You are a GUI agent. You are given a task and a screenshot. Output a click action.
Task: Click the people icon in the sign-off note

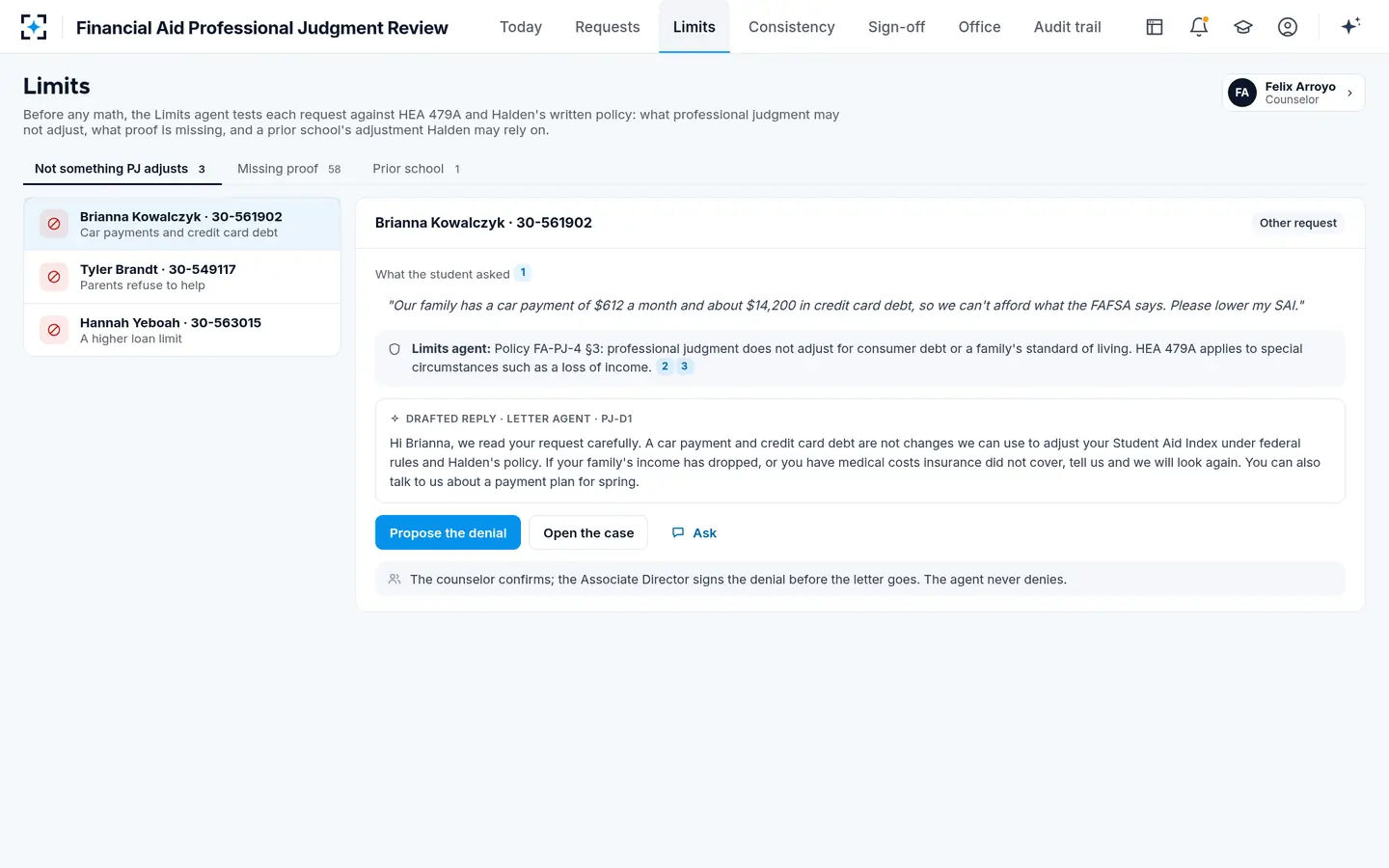tap(395, 580)
